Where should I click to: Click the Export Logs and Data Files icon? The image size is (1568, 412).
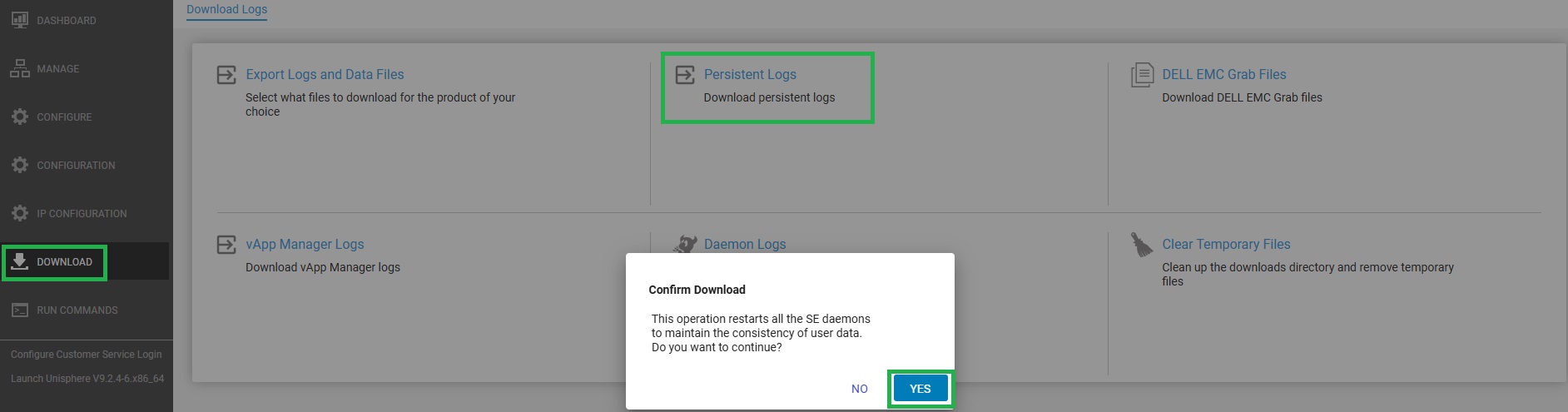[226, 75]
